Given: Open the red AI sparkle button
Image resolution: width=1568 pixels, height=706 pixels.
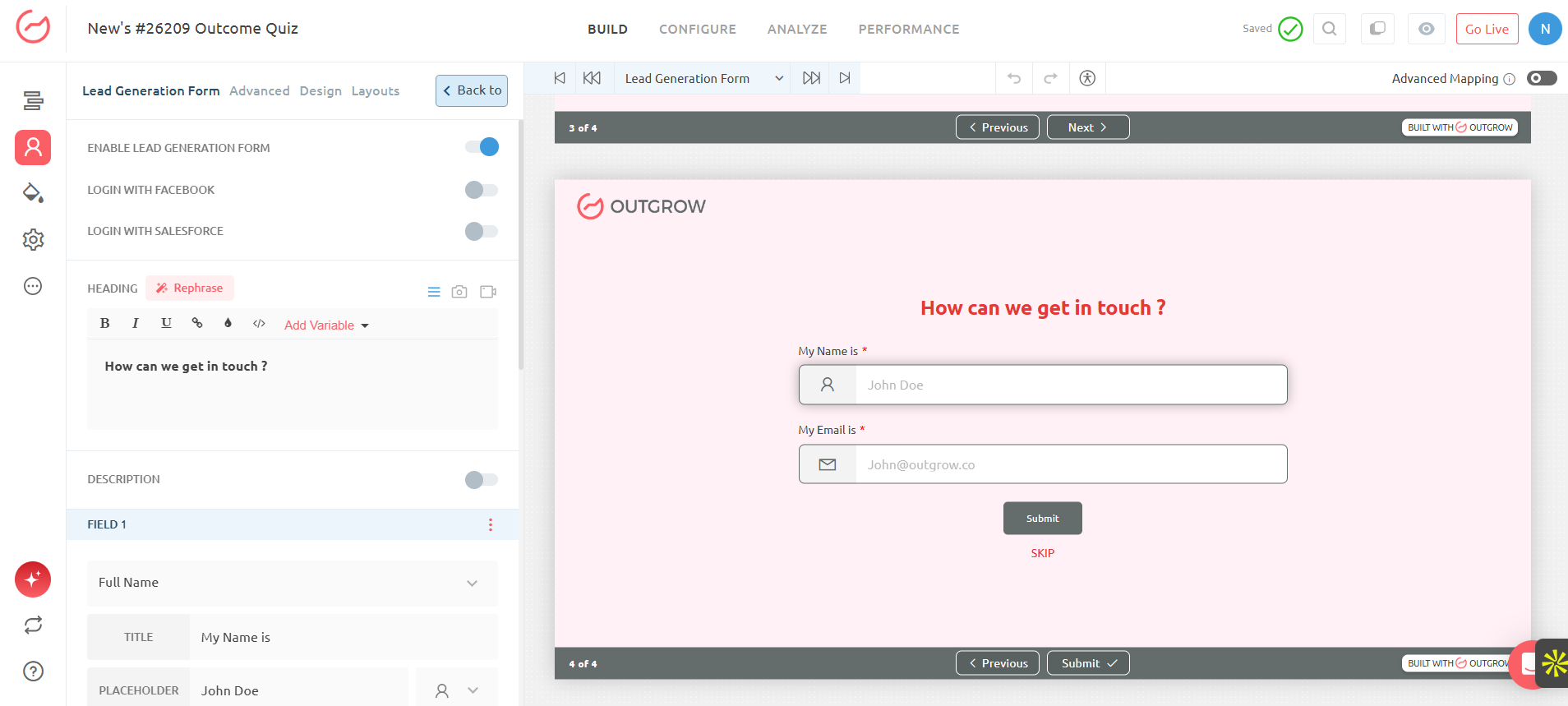Looking at the screenshot, I should click(33, 579).
